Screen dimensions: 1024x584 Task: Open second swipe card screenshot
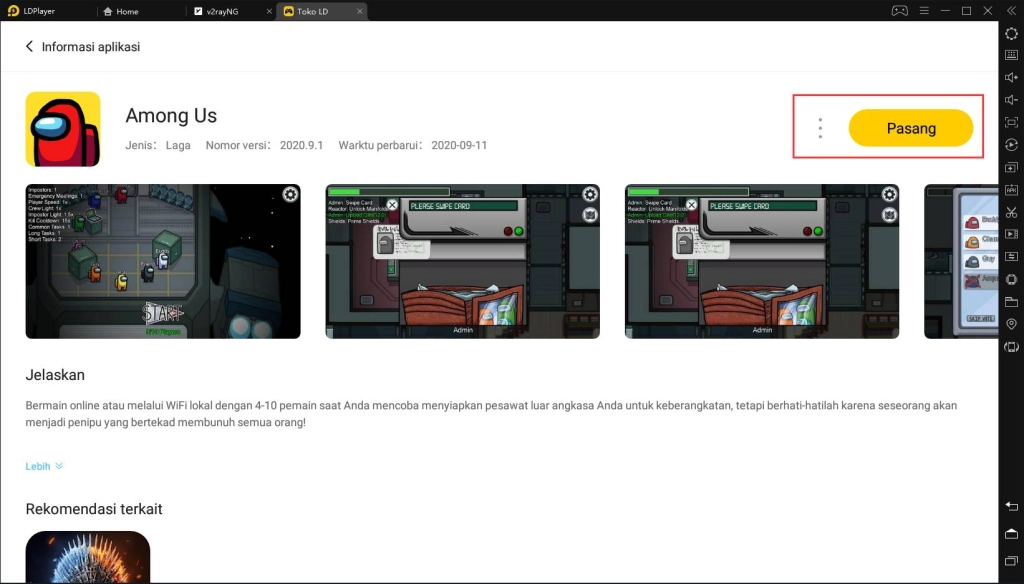click(x=462, y=261)
